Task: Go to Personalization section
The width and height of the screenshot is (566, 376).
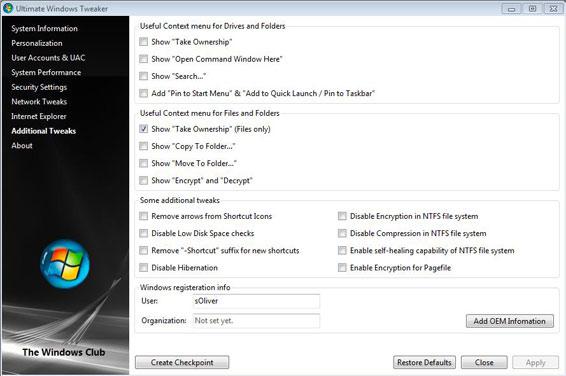Action: (37, 43)
